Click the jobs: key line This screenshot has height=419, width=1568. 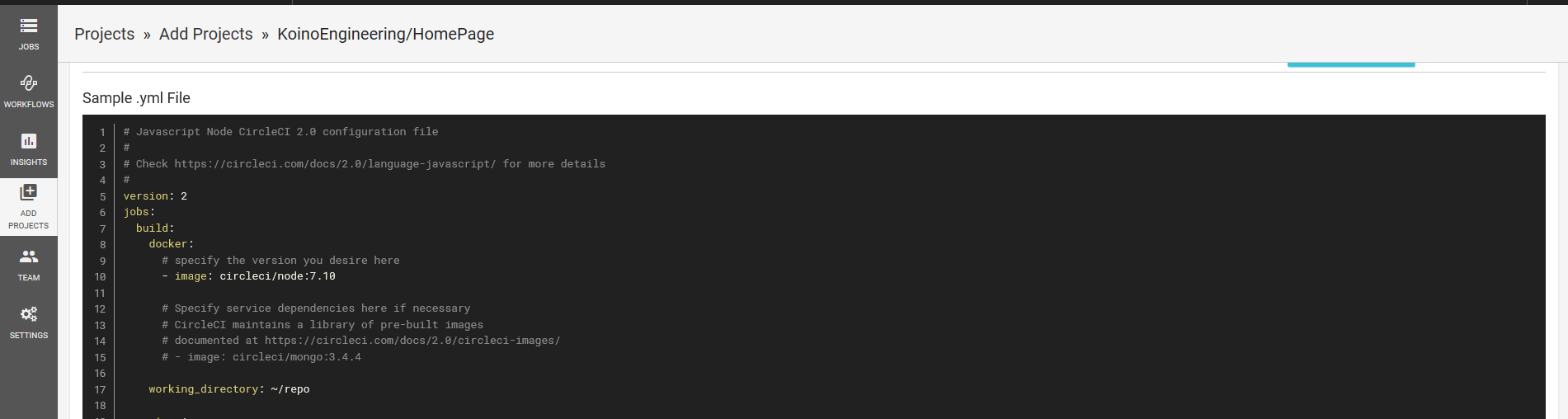point(139,212)
